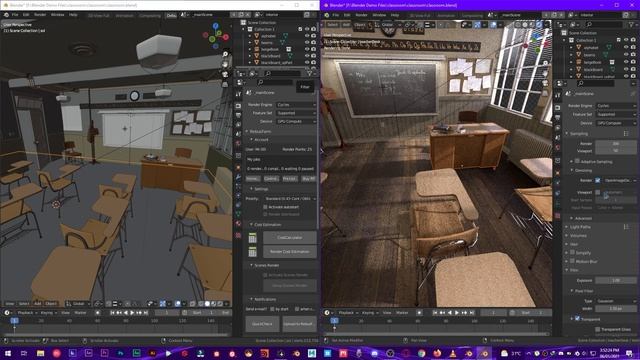Open File Explorer from taskbar

click(40, 353)
